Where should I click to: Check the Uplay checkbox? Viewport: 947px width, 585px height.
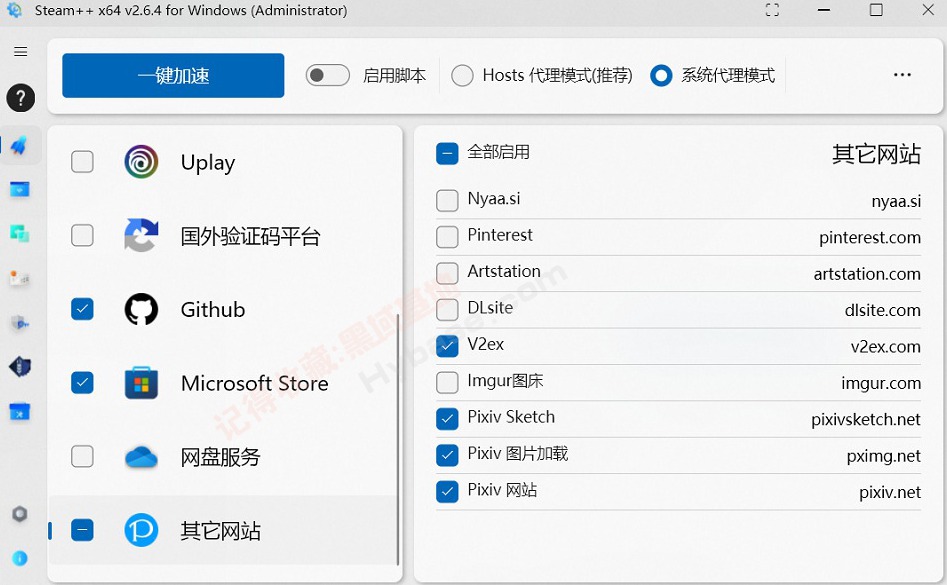[x=82, y=162]
